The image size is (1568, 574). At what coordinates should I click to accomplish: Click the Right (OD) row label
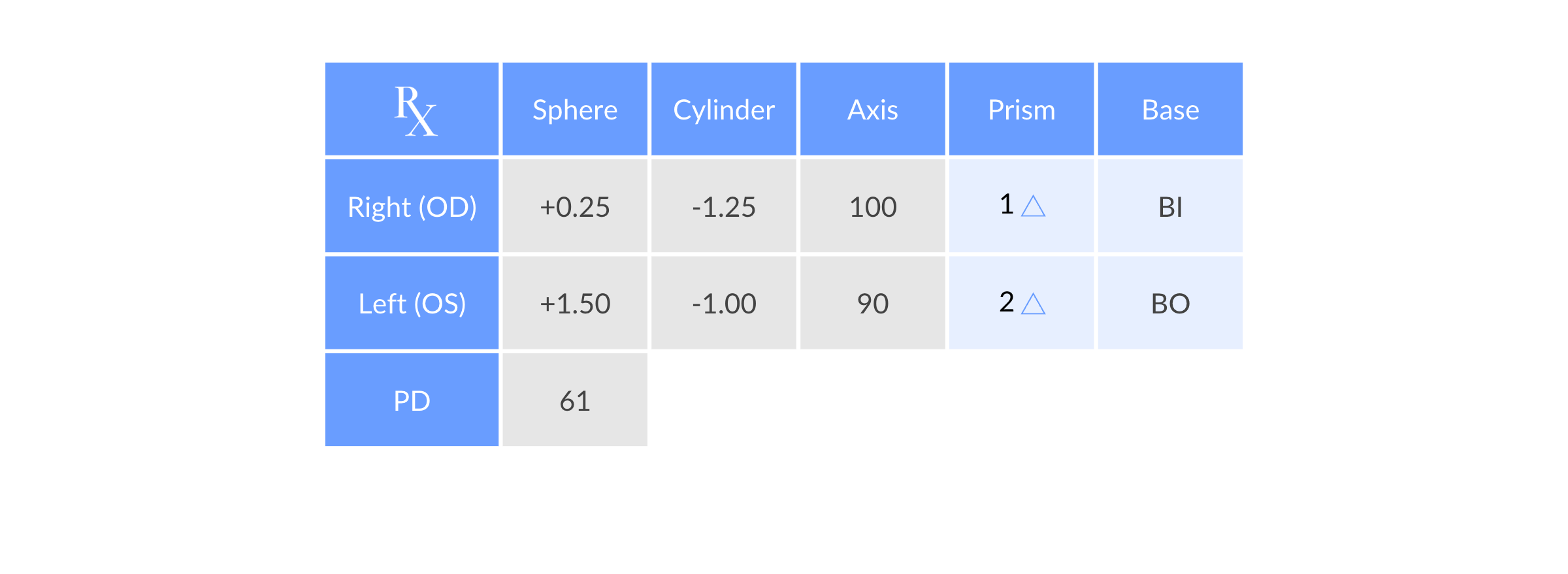point(412,207)
